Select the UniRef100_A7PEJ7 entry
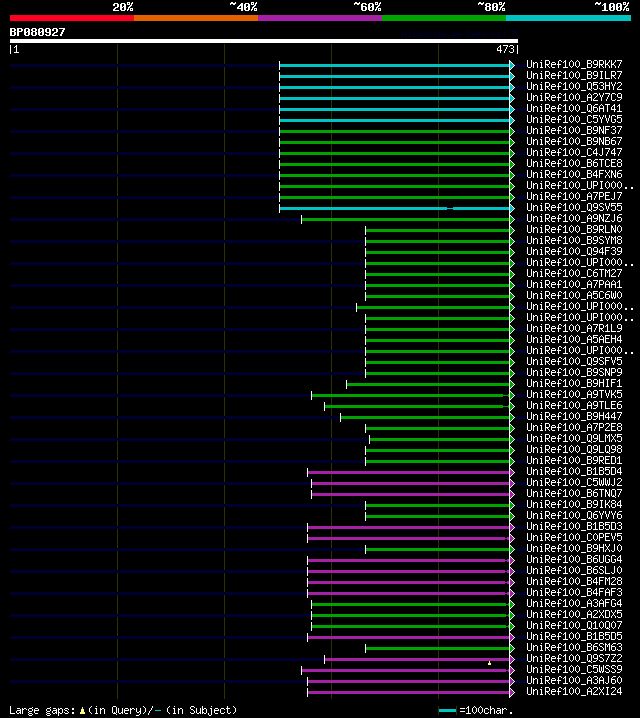This screenshot has width=640, height=718. pos(574,196)
